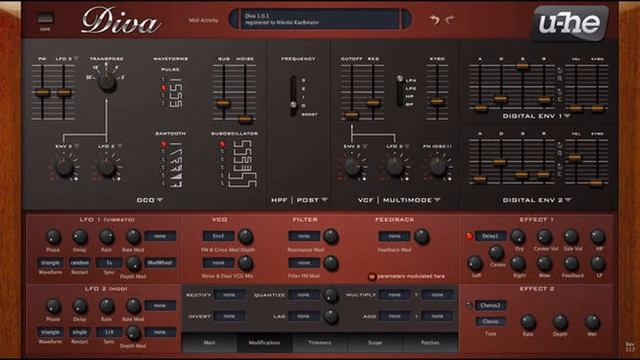640x360 pixels.
Task: Click the DCO LFO 2 modulation knob
Action: coord(107,167)
